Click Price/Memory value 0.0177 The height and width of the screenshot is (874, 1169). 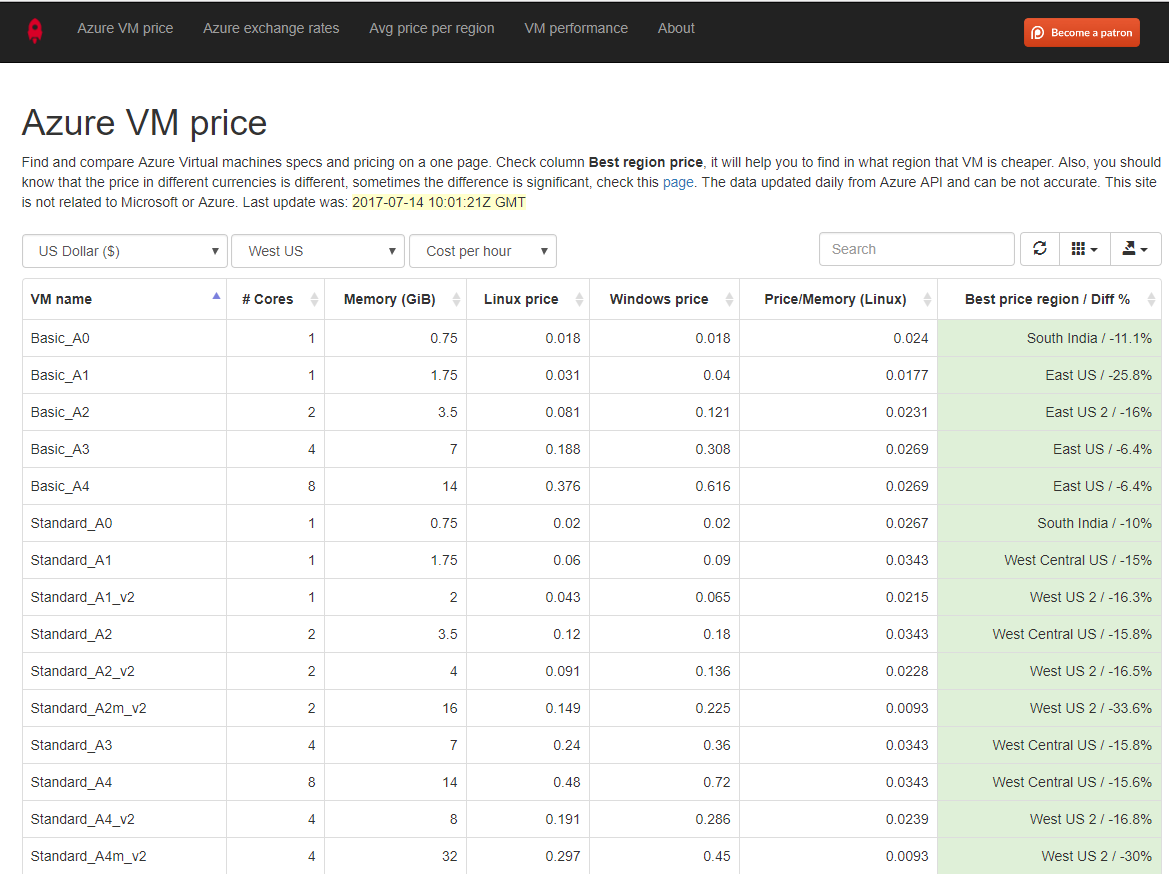(907, 375)
